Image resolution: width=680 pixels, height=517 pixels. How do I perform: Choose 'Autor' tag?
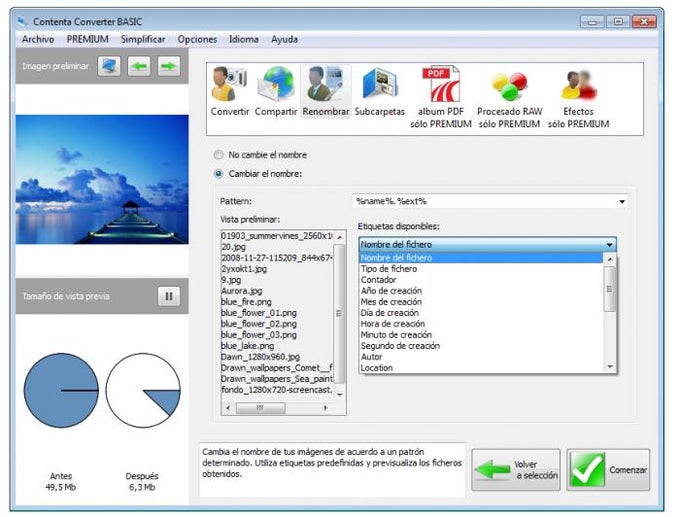pyautogui.click(x=481, y=357)
